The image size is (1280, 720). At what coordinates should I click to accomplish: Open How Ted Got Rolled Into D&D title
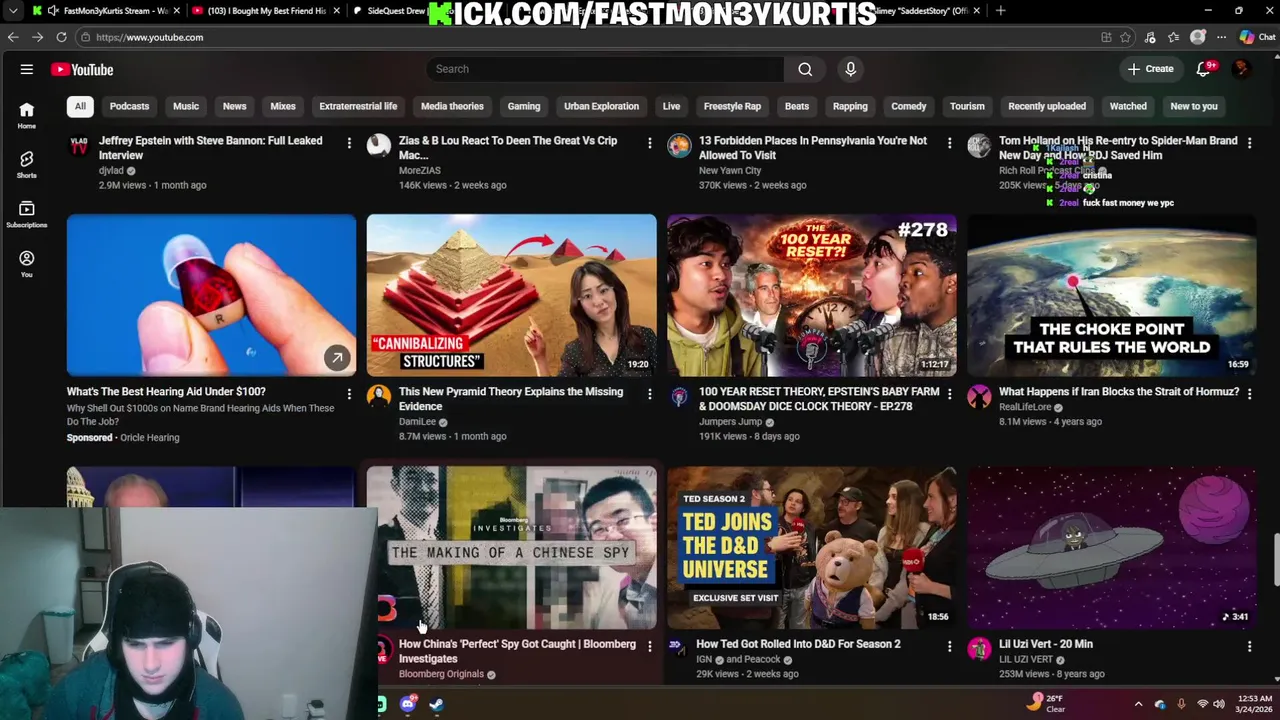(798, 644)
